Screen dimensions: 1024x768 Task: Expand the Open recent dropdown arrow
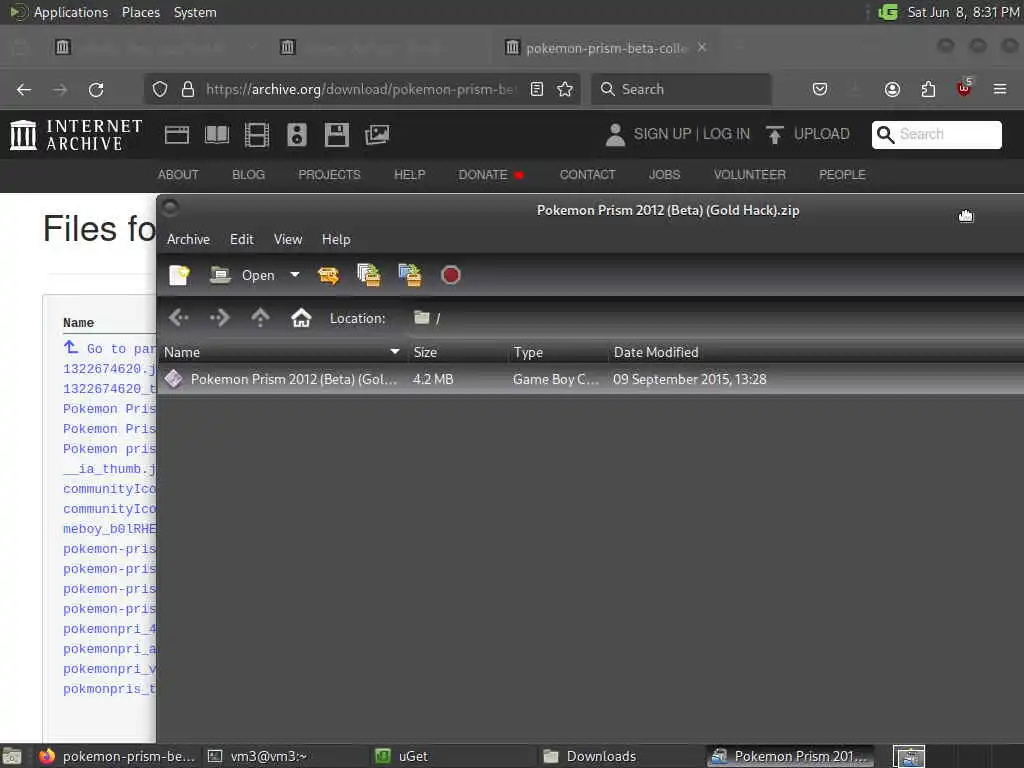point(295,275)
